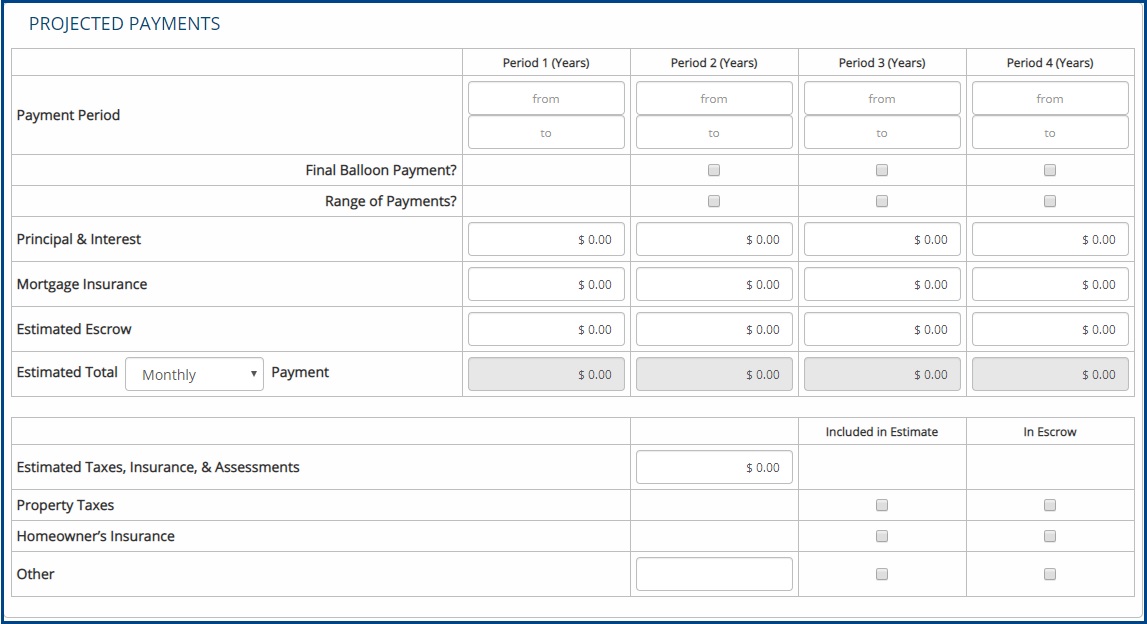Image resolution: width=1147 pixels, height=624 pixels.
Task: Click Period 2 'to' field
Action: (x=714, y=132)
